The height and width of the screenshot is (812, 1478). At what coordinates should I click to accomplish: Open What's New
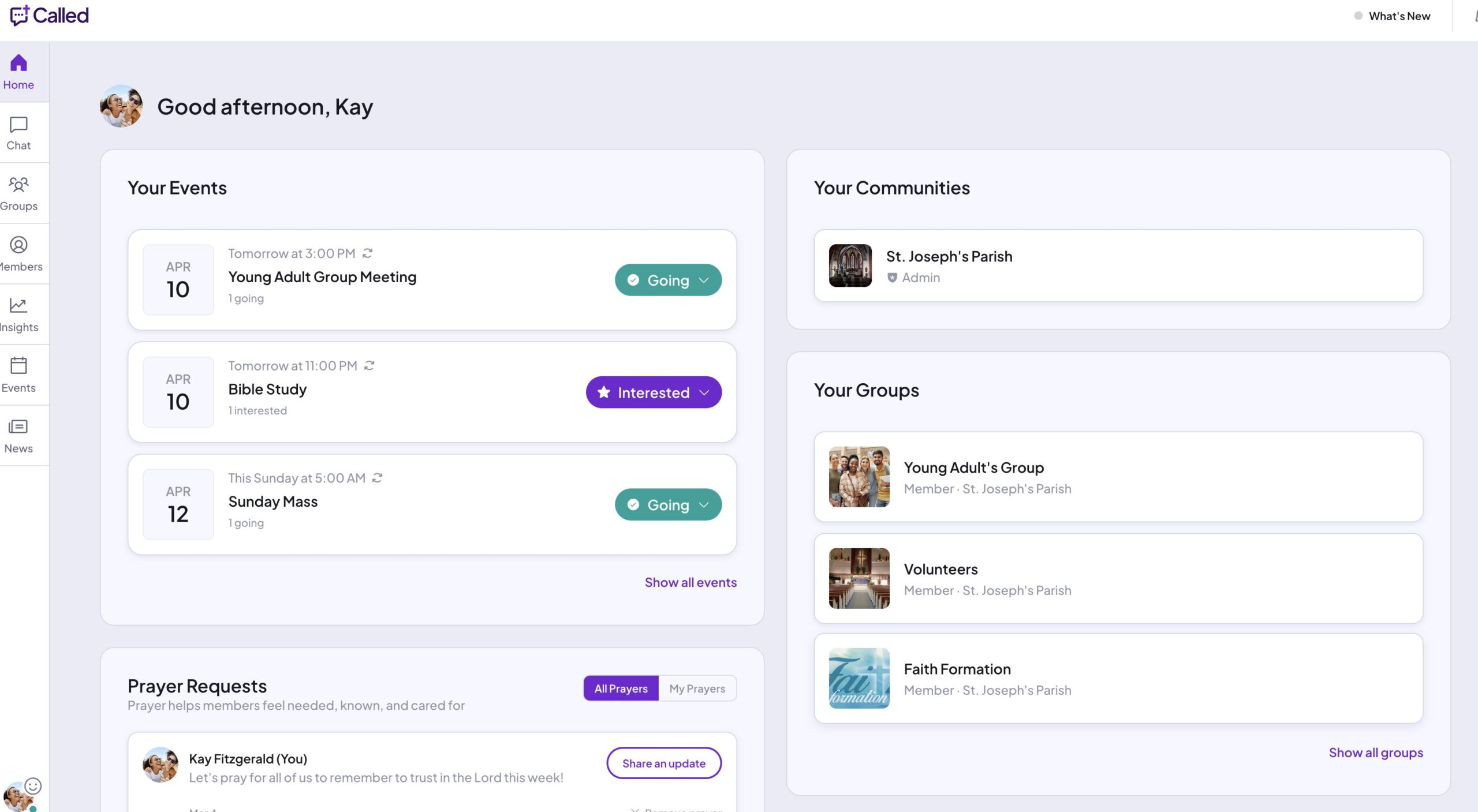pos(1399,16)
